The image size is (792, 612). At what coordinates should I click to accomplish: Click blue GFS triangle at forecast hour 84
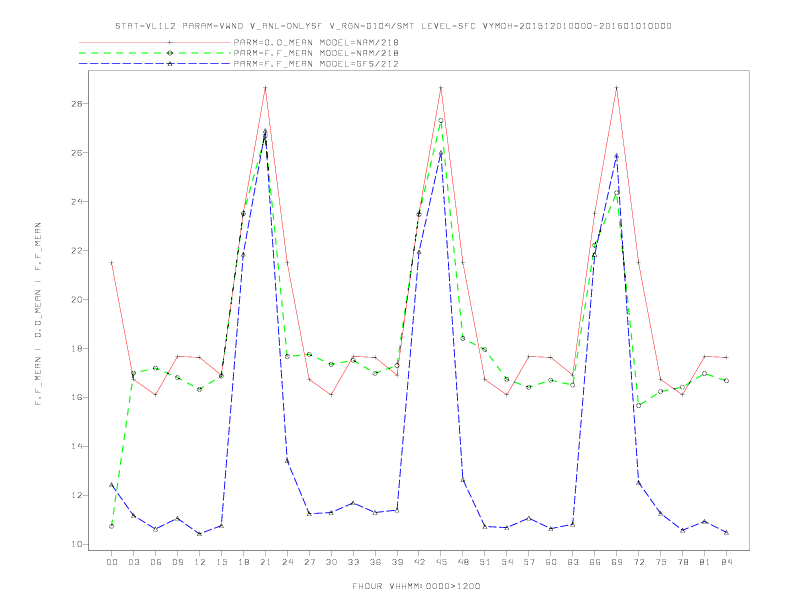coord(727,532)
